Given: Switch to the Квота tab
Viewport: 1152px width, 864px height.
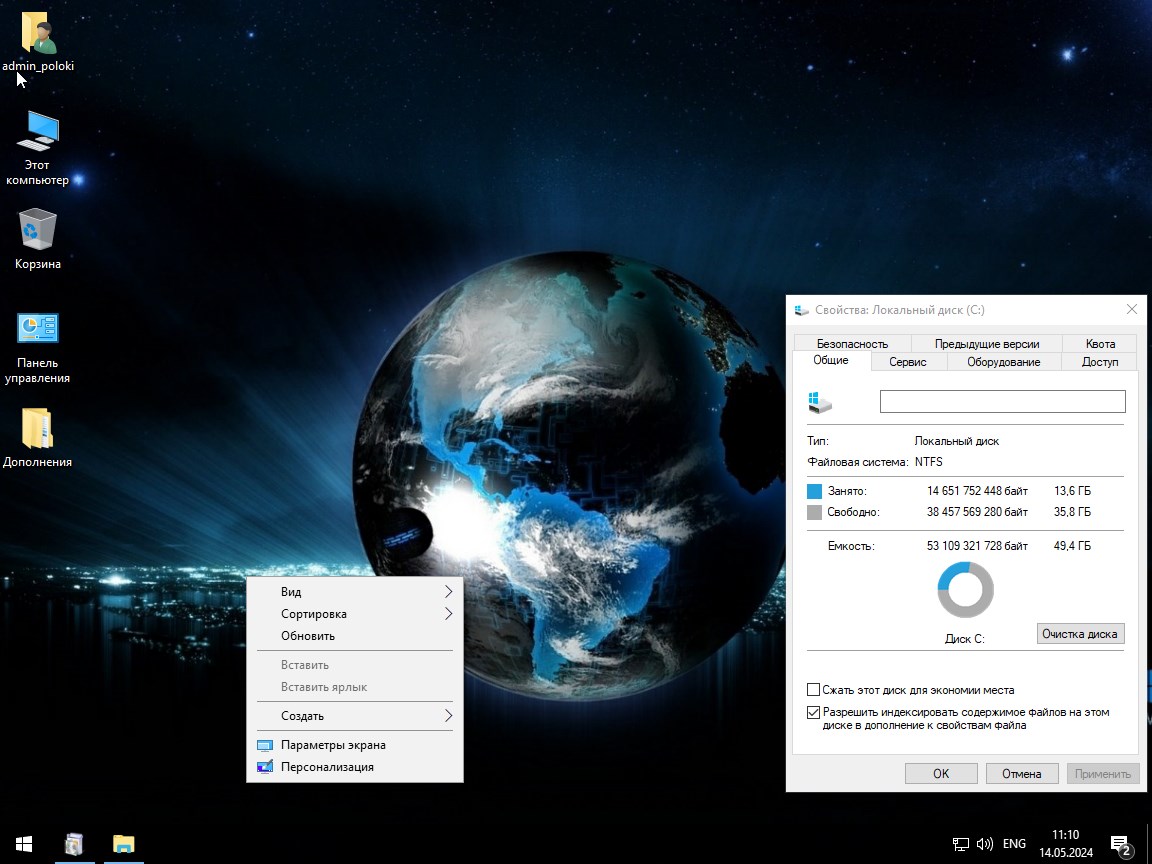Looking at the screenshot, I should tap(1100, 344).
